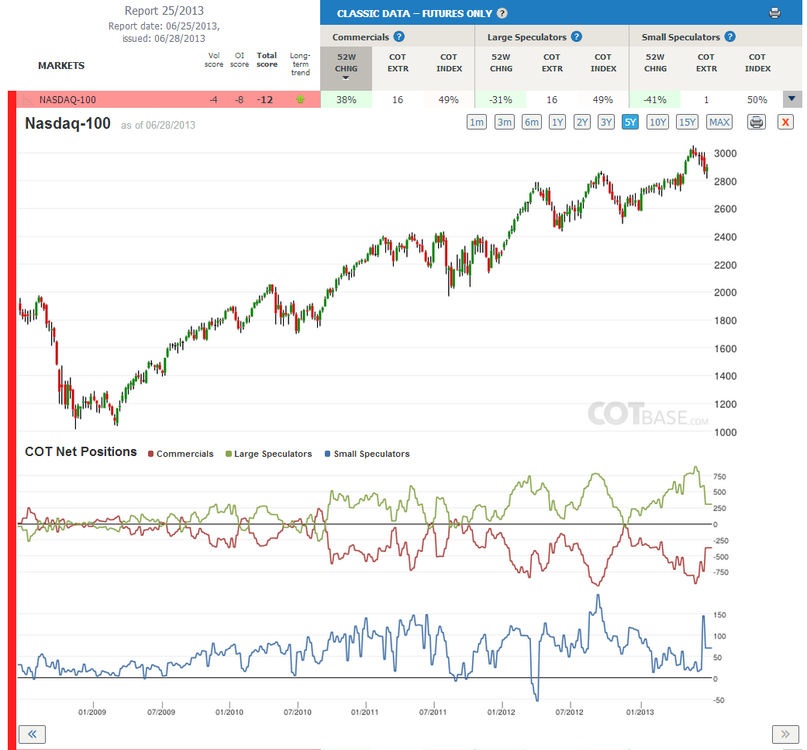Print the classic data table
Viewport: 807px width, 750px height.
(x=774, y=13)
